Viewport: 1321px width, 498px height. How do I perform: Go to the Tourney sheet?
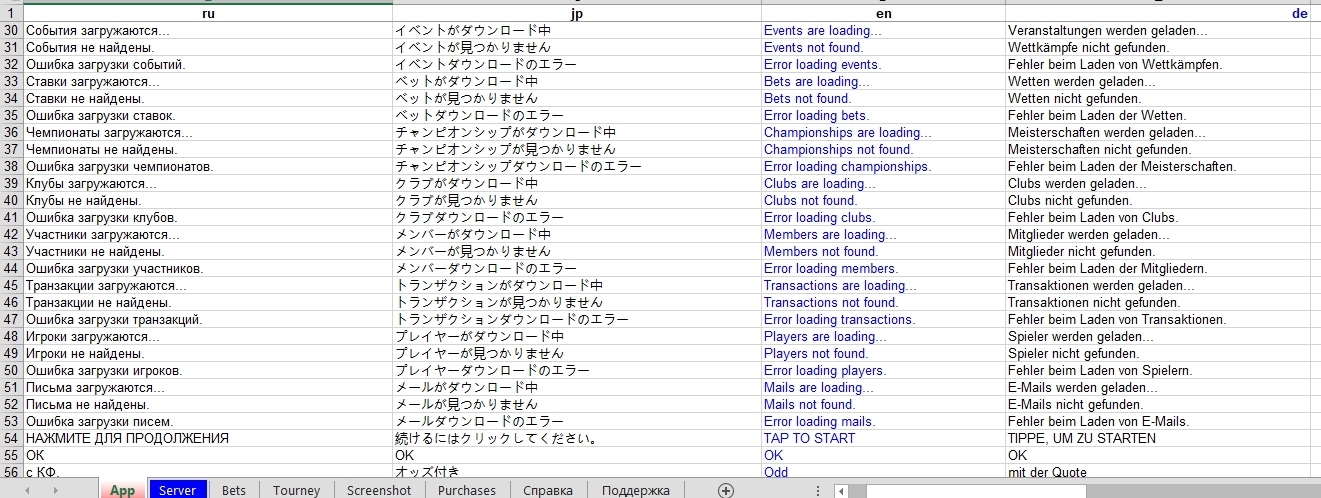pos(296,490)
